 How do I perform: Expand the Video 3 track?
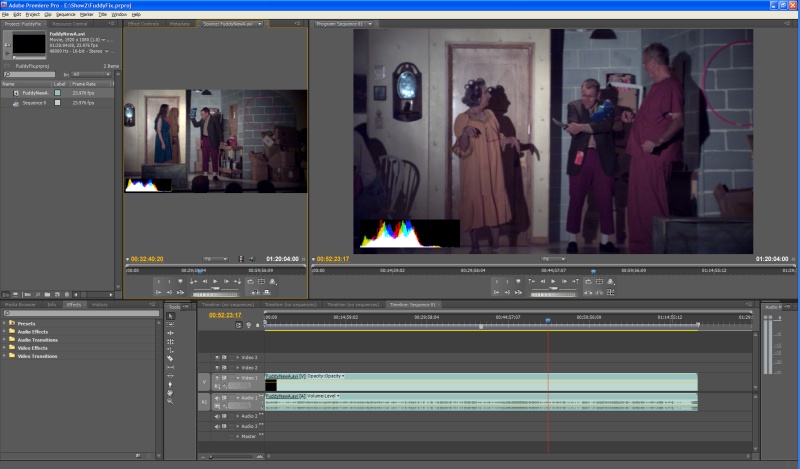tap(238, 358)
